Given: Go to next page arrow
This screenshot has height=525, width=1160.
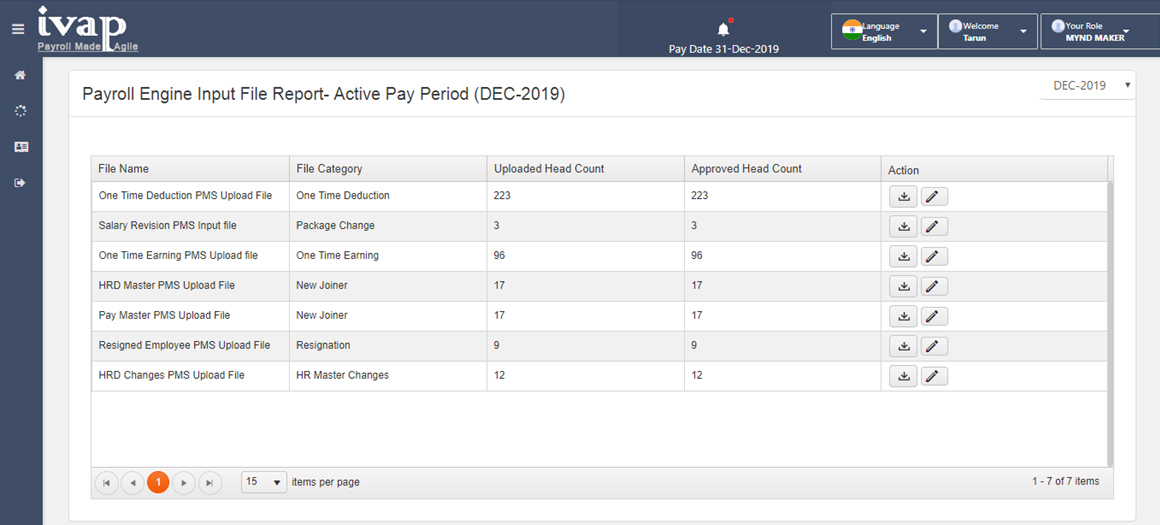Looking at the screenshot, I should (x=183, y=483).
